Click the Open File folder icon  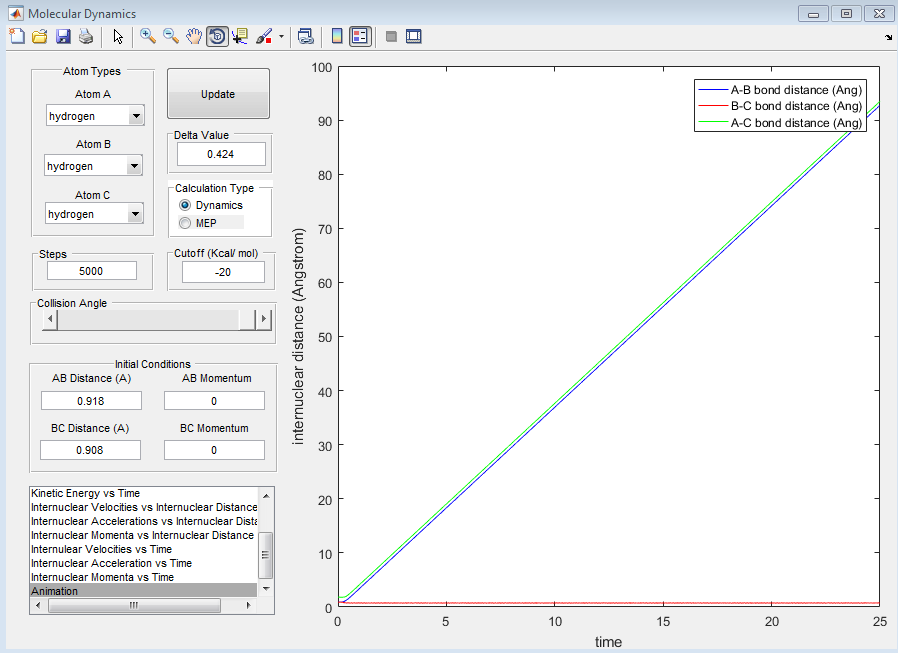[40, 37]
